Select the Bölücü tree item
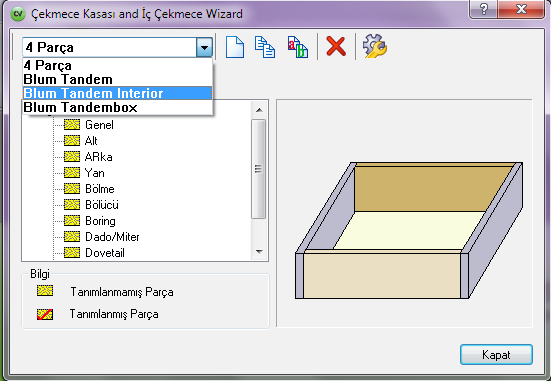551x381 pixels. click(102, 205)
